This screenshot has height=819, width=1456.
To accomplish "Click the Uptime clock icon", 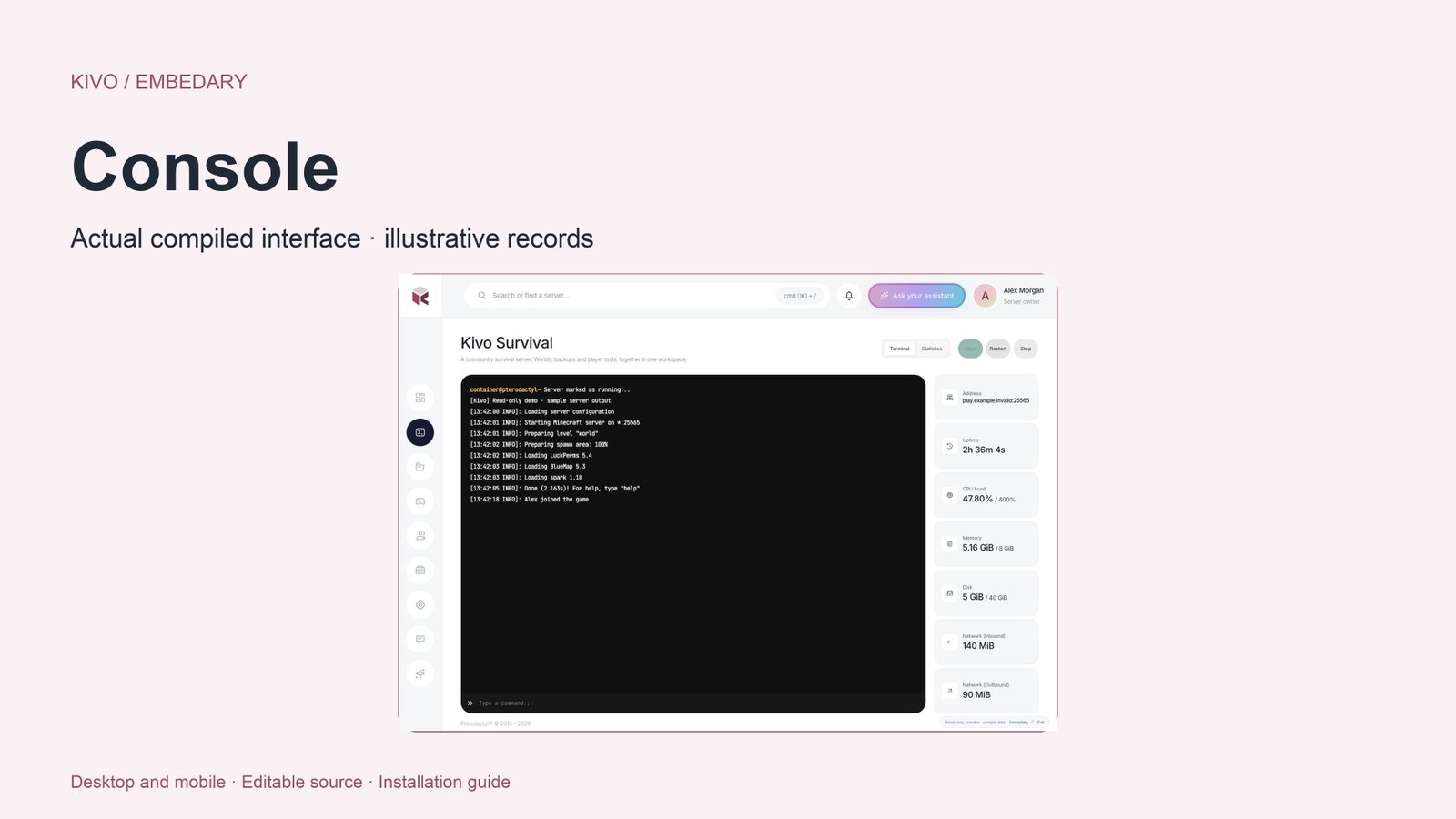I will (950, 446).
